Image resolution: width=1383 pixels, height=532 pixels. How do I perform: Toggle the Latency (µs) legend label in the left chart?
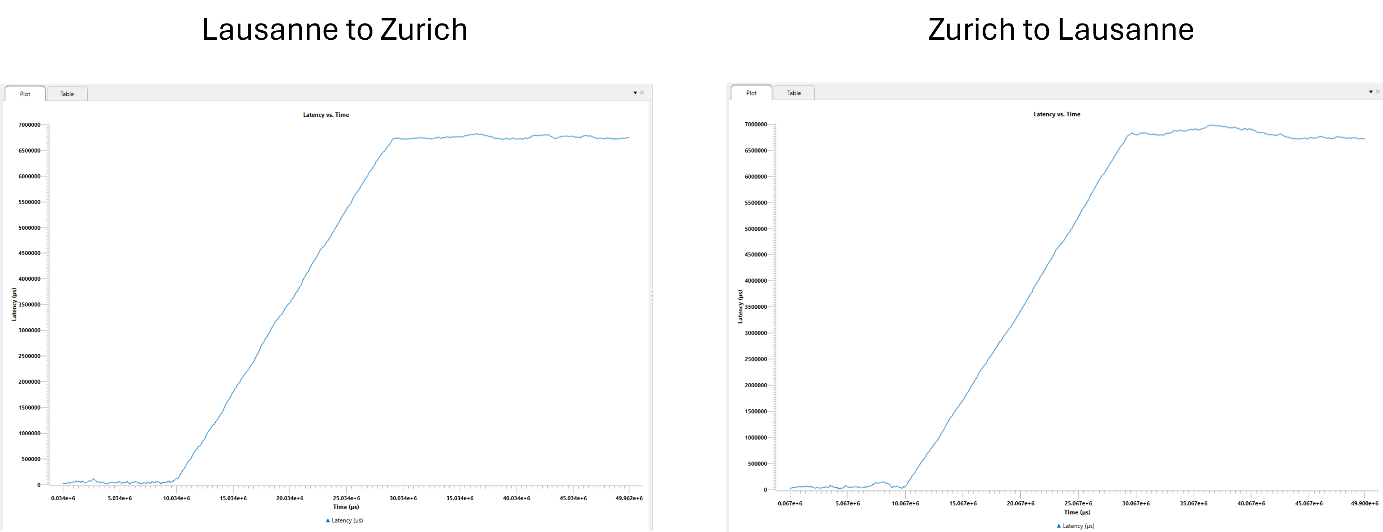coord(348,521)
